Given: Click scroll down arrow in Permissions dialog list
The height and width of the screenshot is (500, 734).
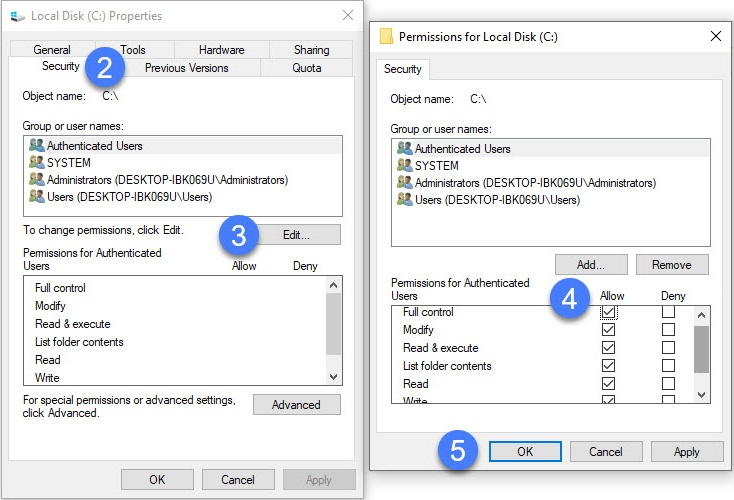Looking at the screenshot, I should [x=701, y=394].
